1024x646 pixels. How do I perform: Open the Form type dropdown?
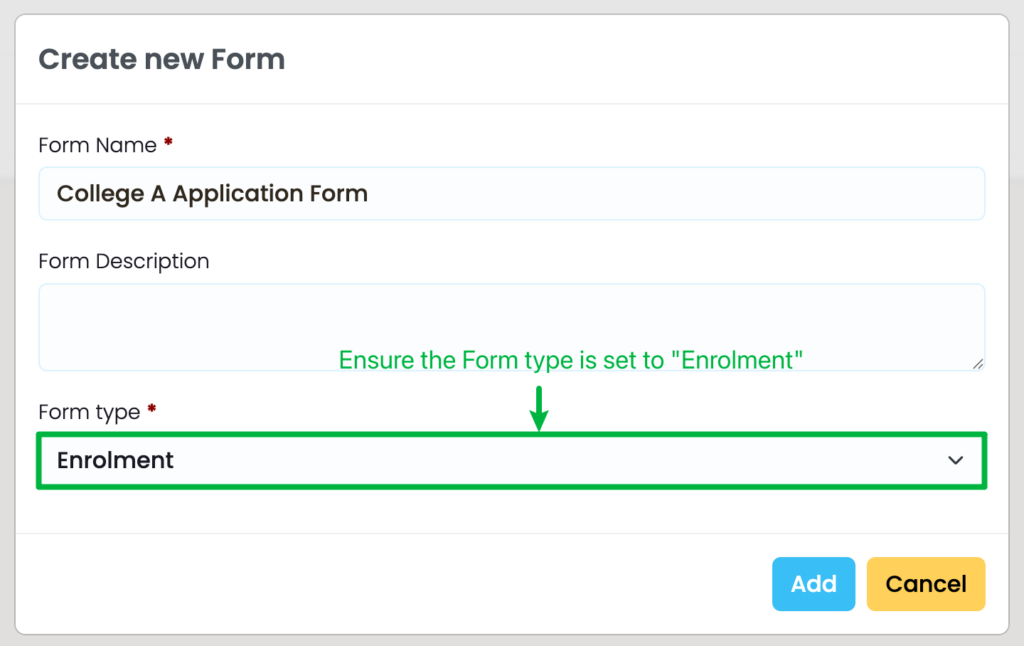(x=510, y=461)
